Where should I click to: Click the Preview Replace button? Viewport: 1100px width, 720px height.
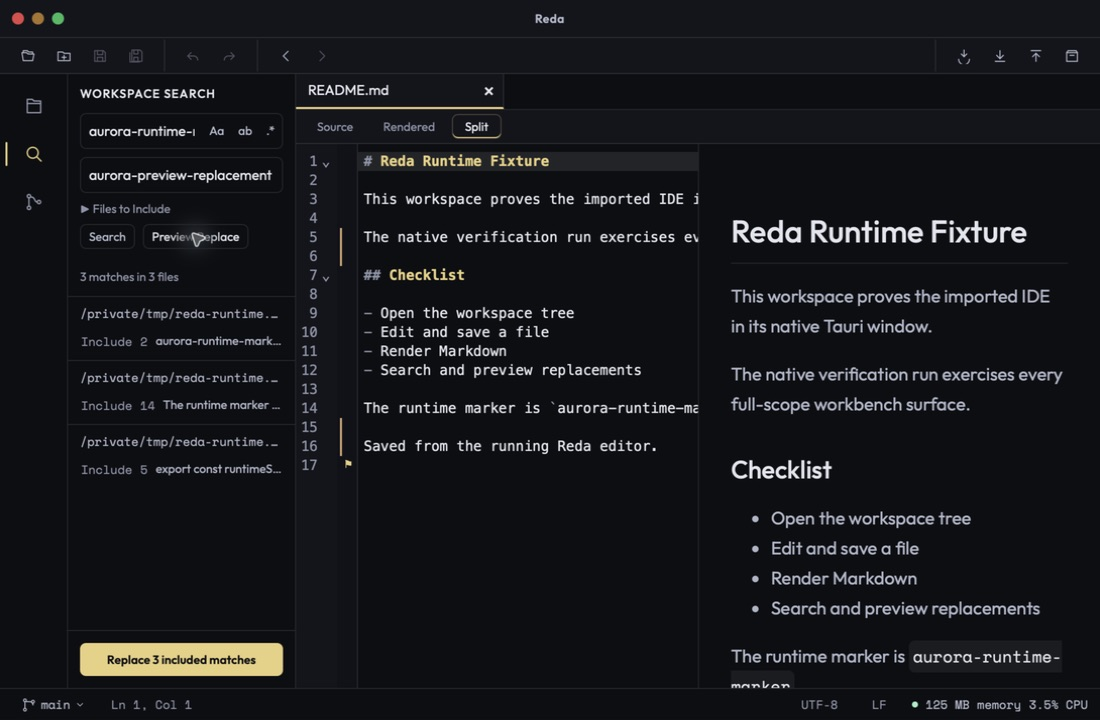pyautogui.click(x=195, y=237)
